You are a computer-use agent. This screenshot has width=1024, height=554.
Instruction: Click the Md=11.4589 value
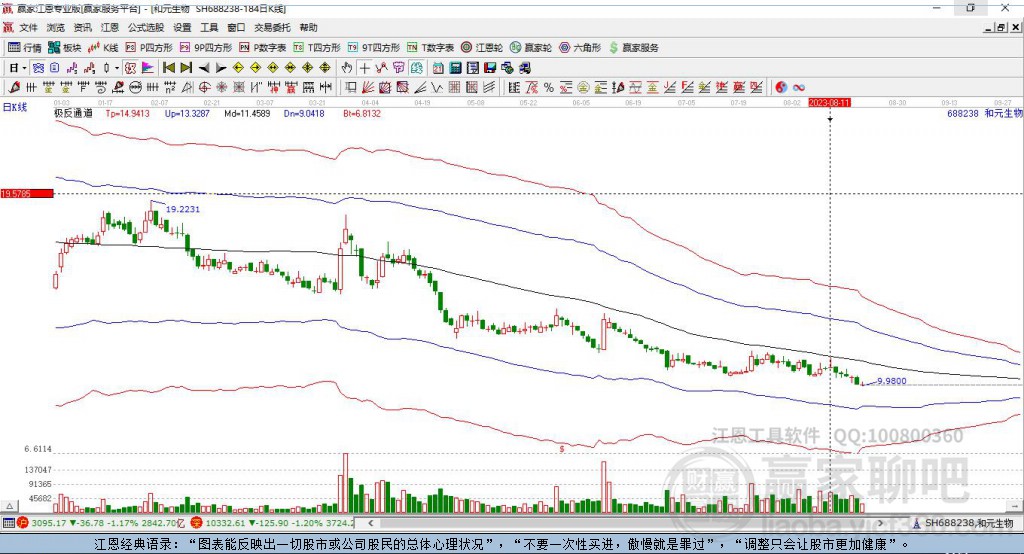tap(247, 113)
